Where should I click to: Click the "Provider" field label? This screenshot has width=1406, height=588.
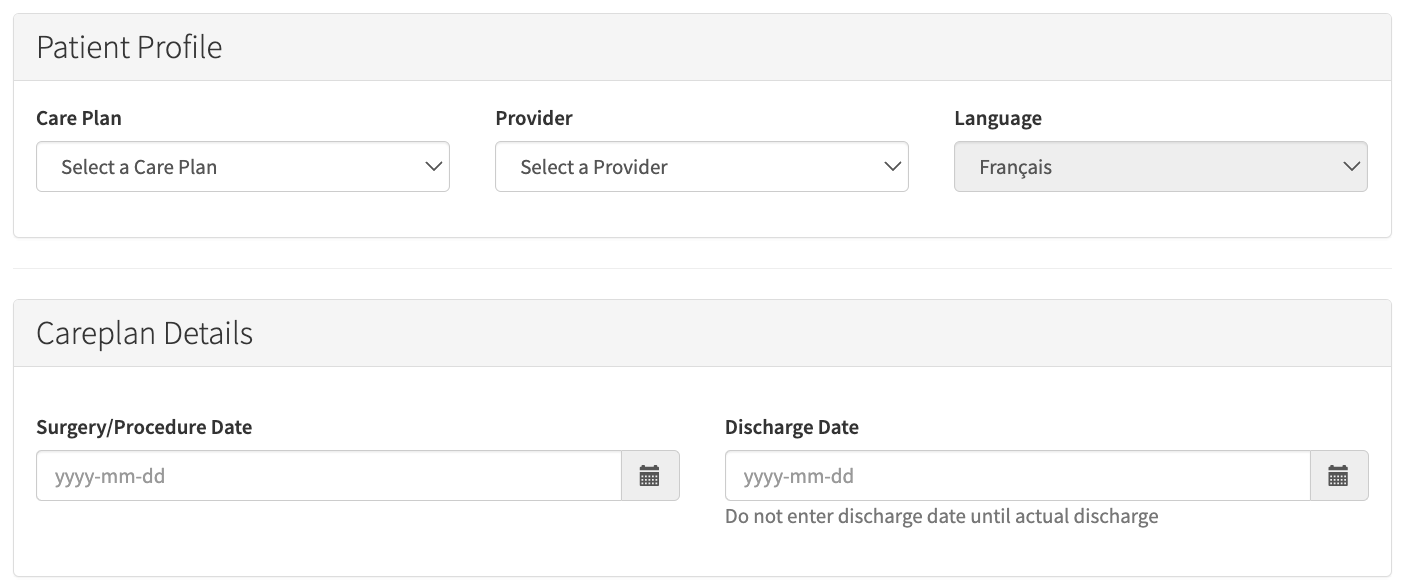point(534,118)
